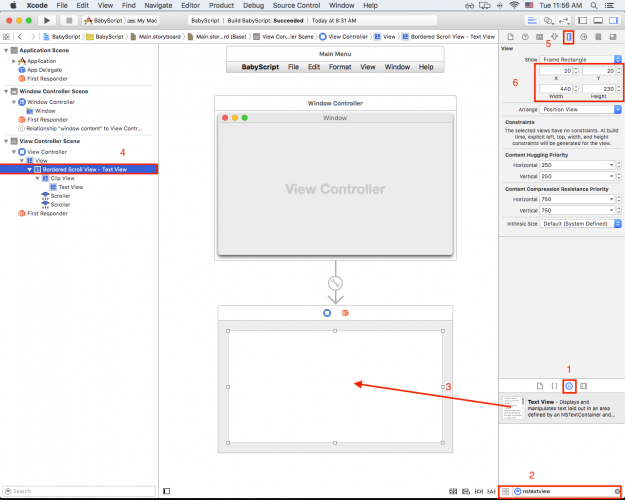Show the Object library
Image resolution: width=625 pixels, height=500 pixels.
coord(569,386)
